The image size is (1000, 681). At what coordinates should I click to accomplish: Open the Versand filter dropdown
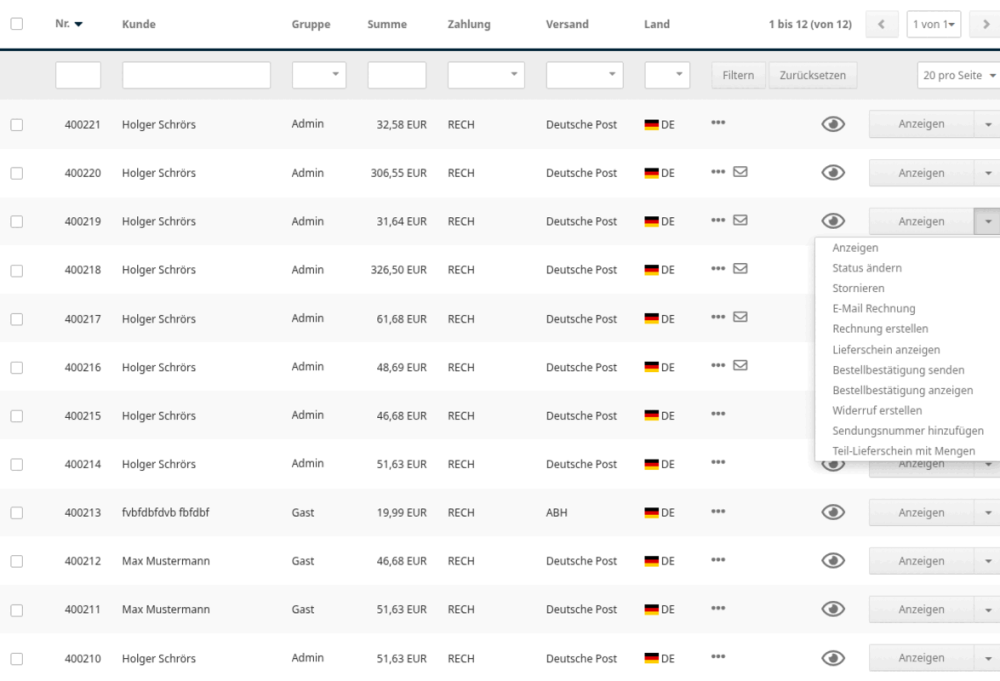point(584,75)
